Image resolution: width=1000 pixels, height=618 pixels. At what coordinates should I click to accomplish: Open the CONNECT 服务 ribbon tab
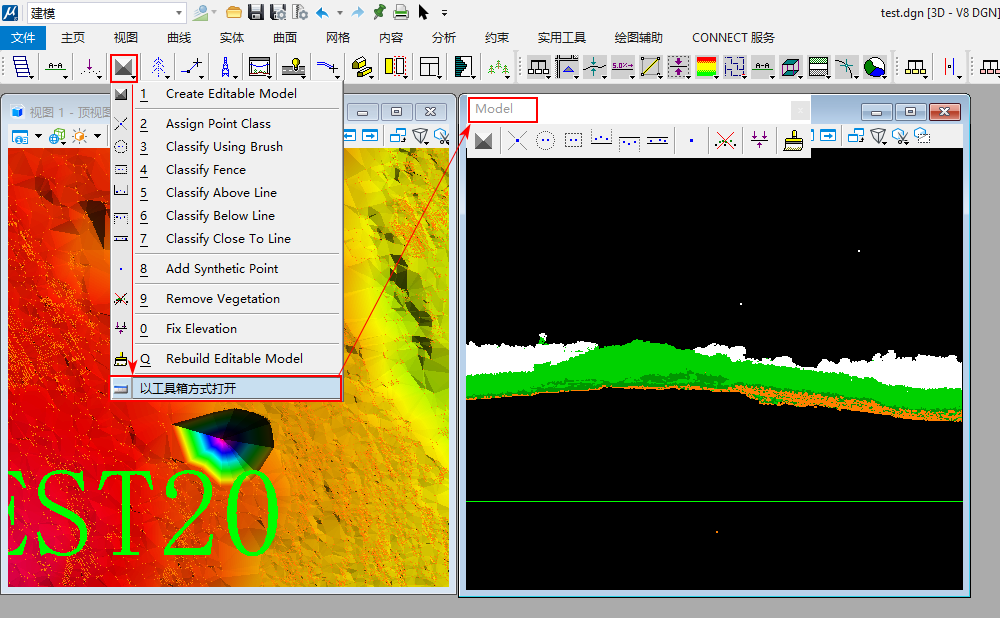[733, 38]
